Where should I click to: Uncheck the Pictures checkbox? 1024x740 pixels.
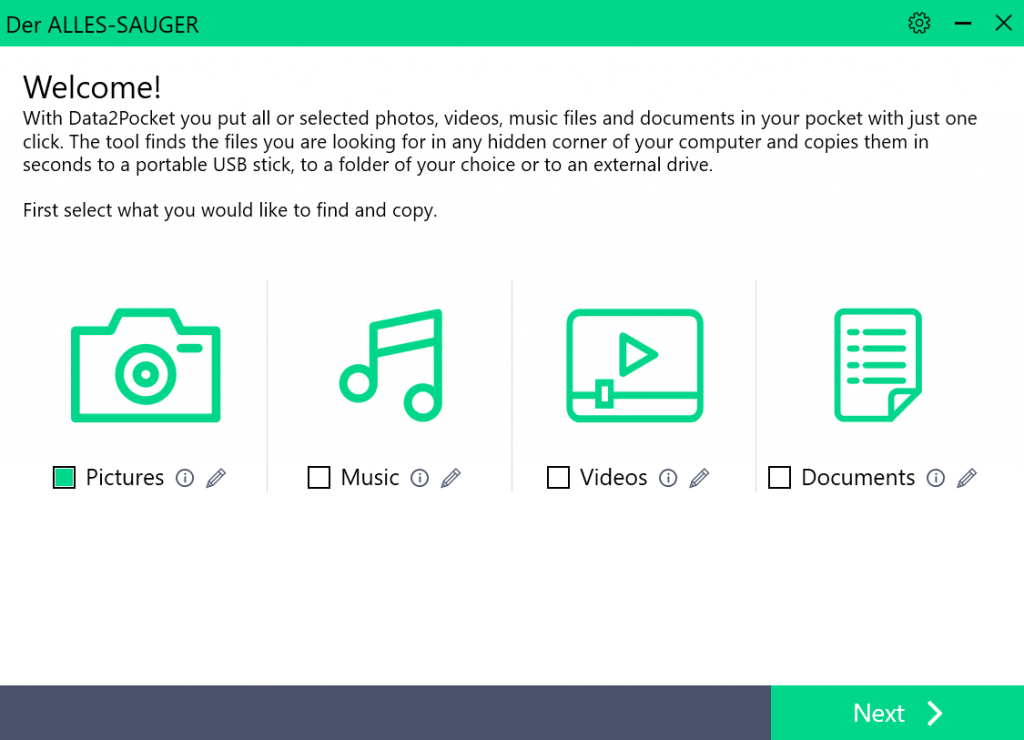[x=64, y=477]
